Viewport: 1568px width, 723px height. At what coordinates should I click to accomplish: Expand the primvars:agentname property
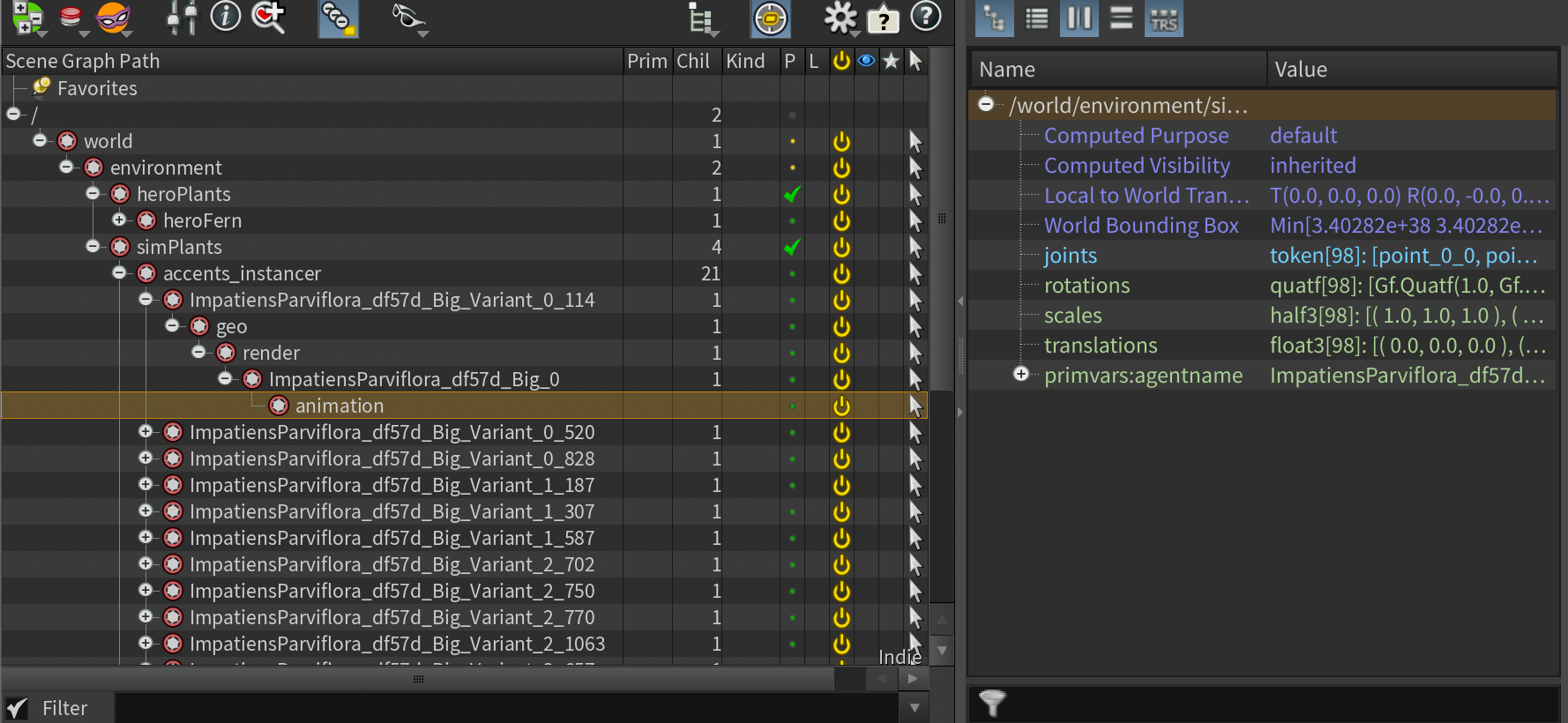click(1020, 375)
